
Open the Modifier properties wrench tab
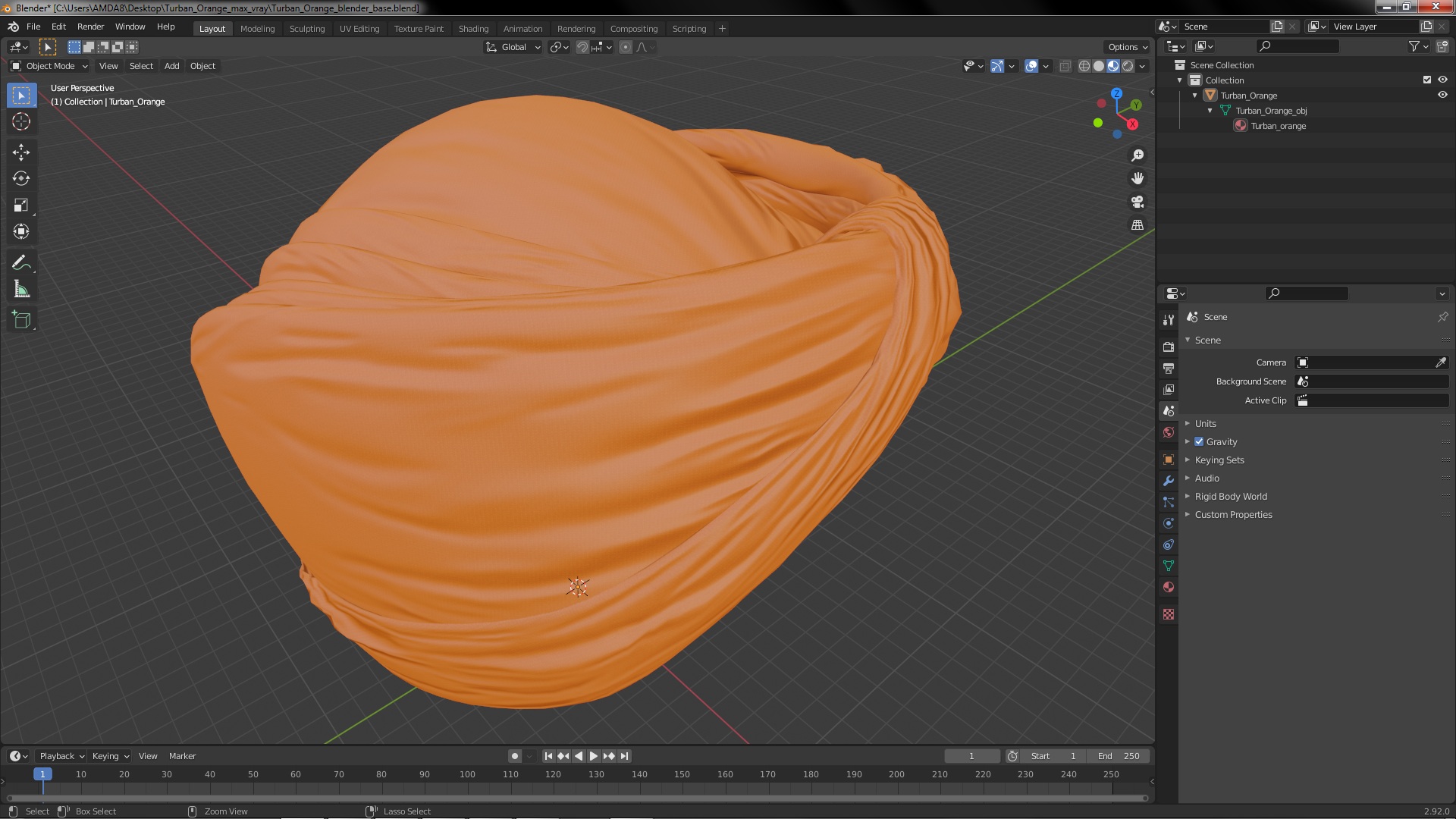point(1169,481)
